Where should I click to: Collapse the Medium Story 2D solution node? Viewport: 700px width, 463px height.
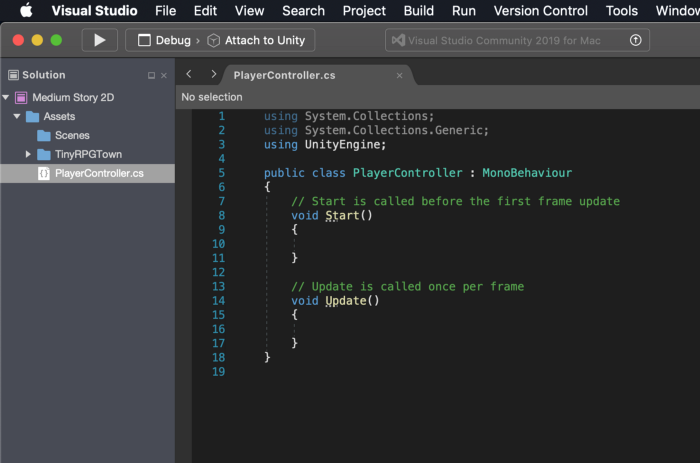[x=6, y=97]
